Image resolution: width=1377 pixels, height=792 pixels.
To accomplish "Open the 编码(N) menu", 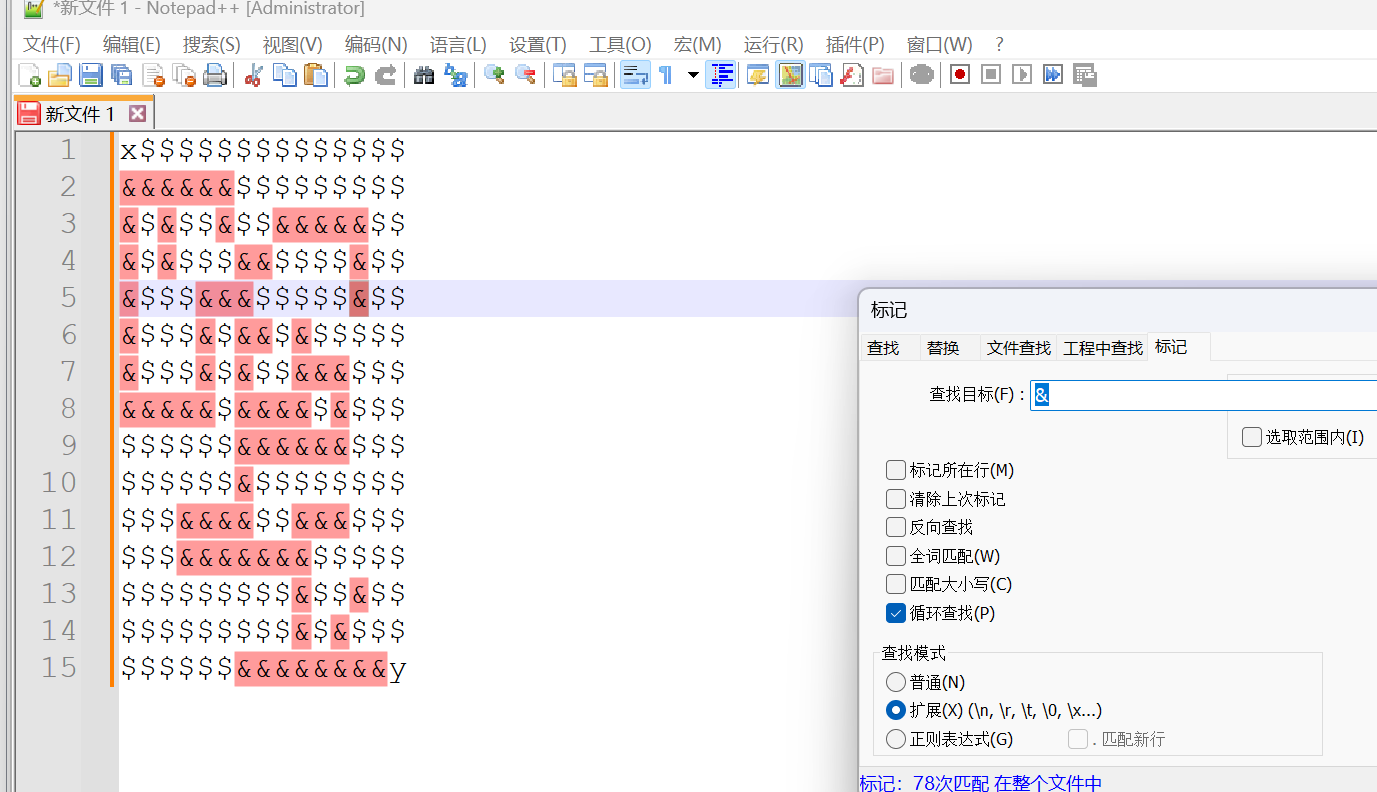I will (376, 45).
